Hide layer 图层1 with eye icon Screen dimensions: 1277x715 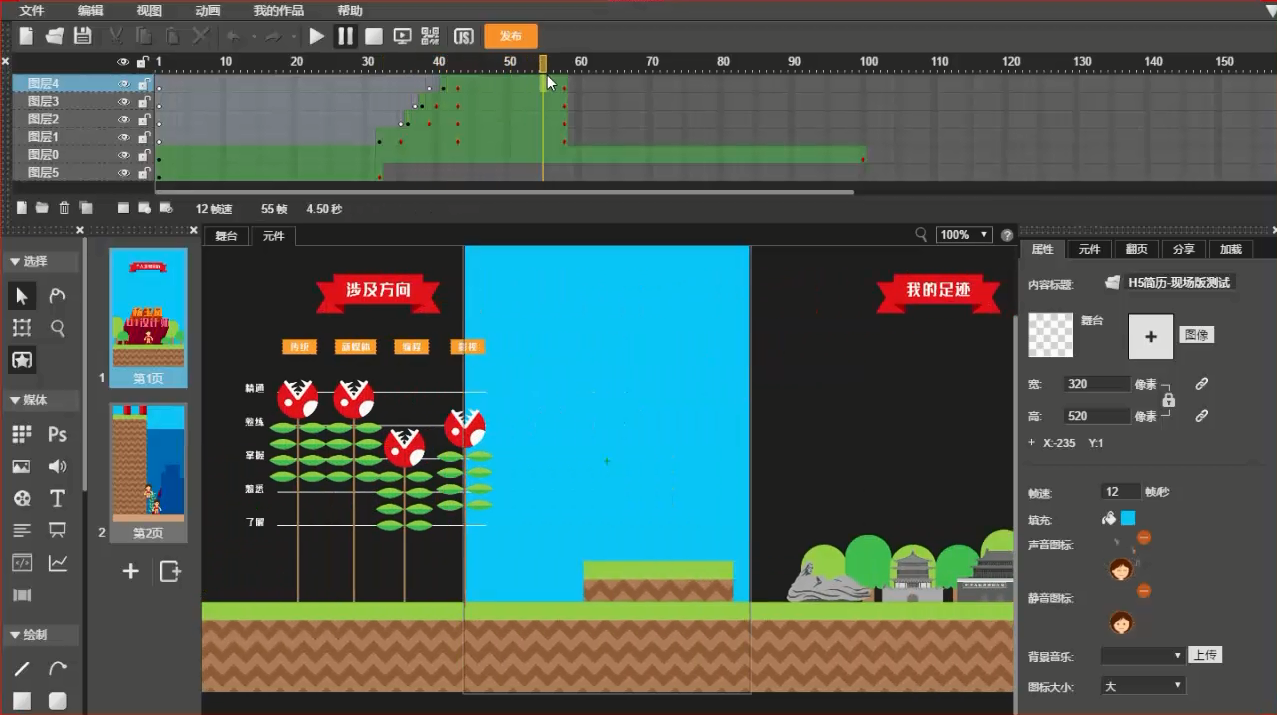pyautogui.click(x=124, y=137)
